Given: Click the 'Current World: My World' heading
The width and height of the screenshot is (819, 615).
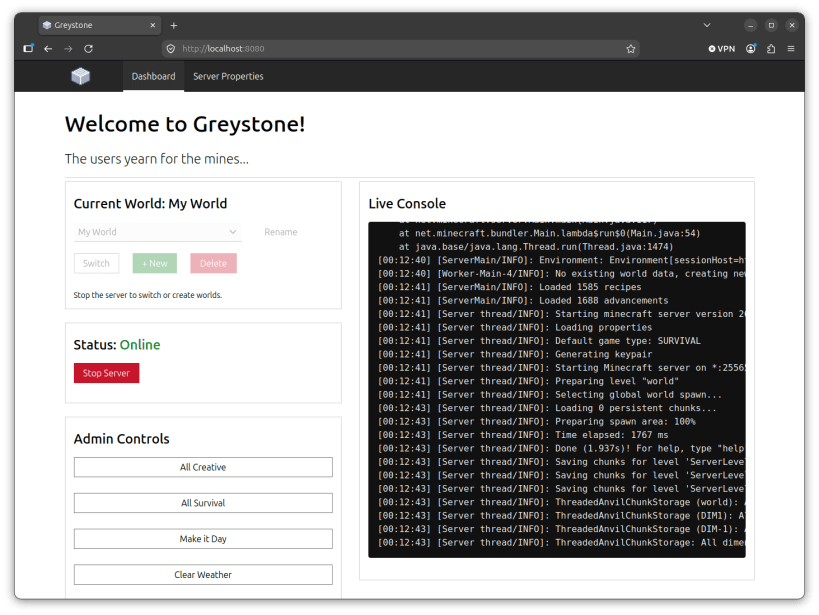Looking at the screenshot, I should [x=150, y=203].
